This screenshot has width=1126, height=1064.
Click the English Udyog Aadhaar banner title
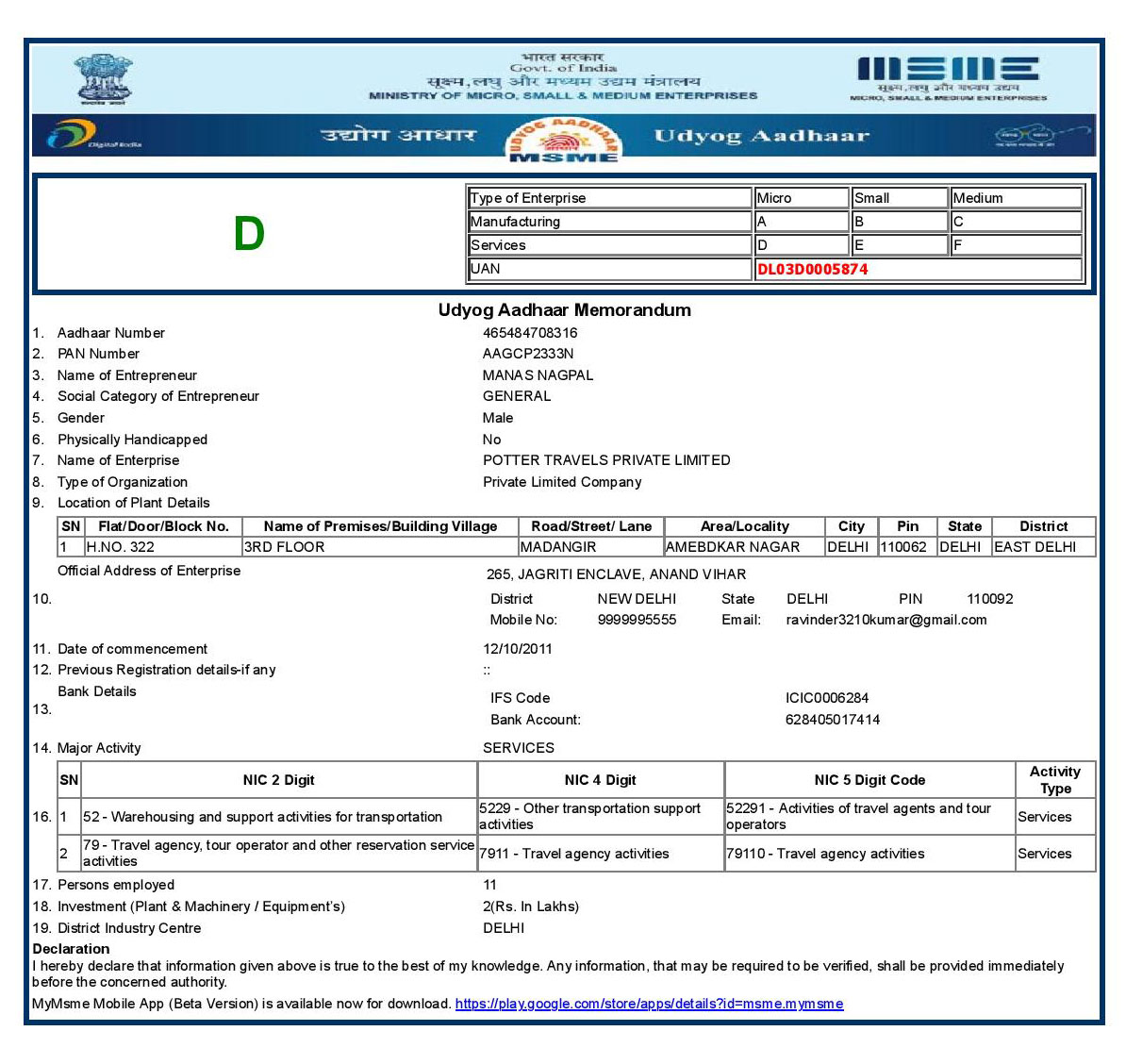coord(761,136)
